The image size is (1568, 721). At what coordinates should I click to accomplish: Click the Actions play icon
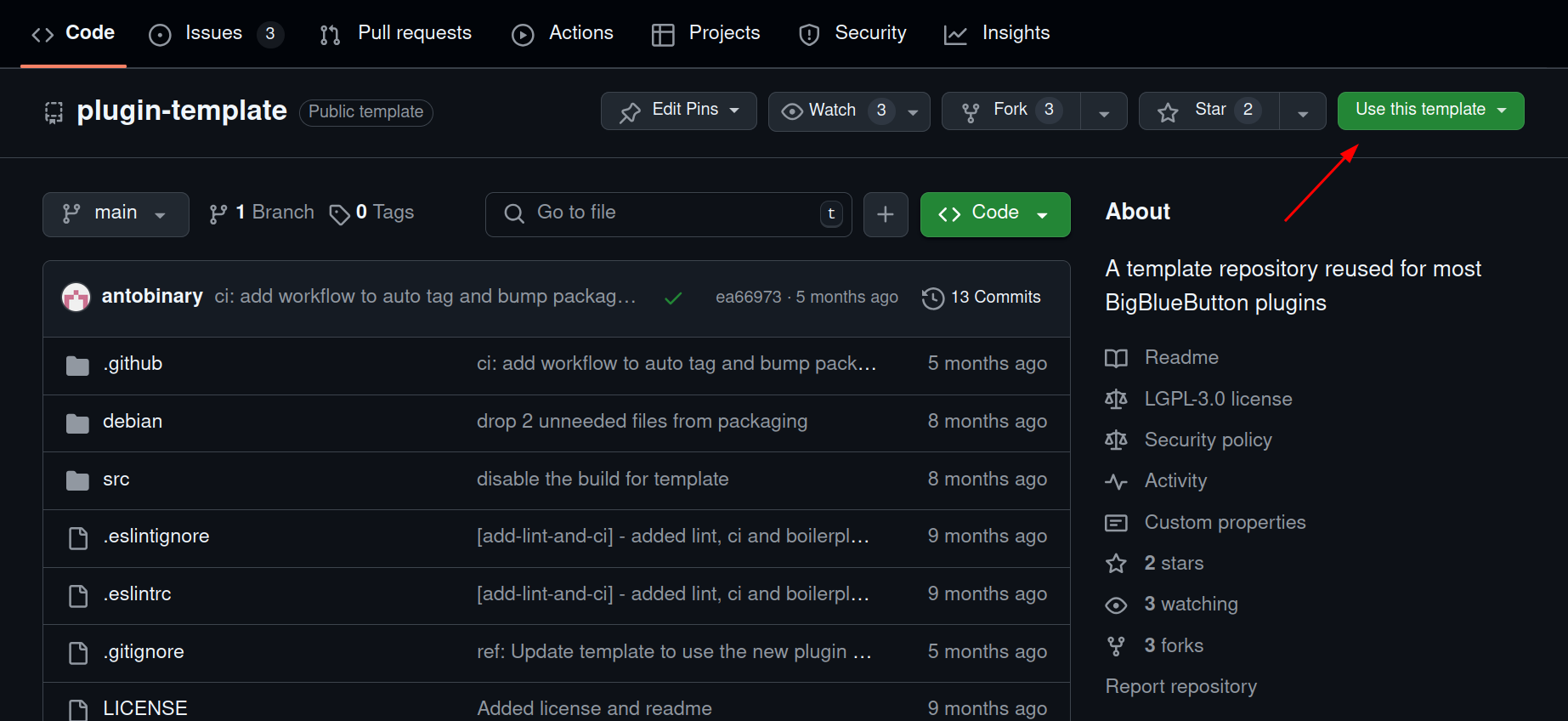[523, 35]
